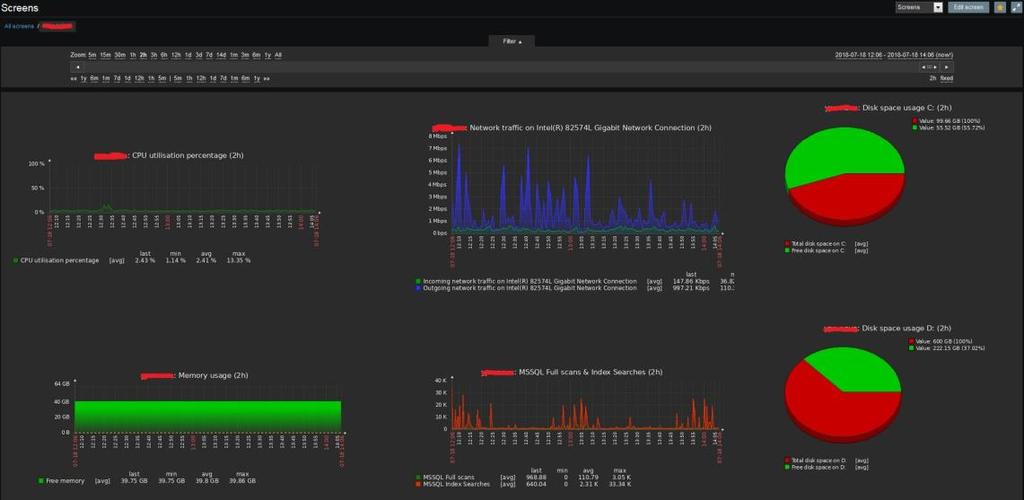
Task: Click orange MSSQL Index Searches legend swatch
Action: click(418, 484)
